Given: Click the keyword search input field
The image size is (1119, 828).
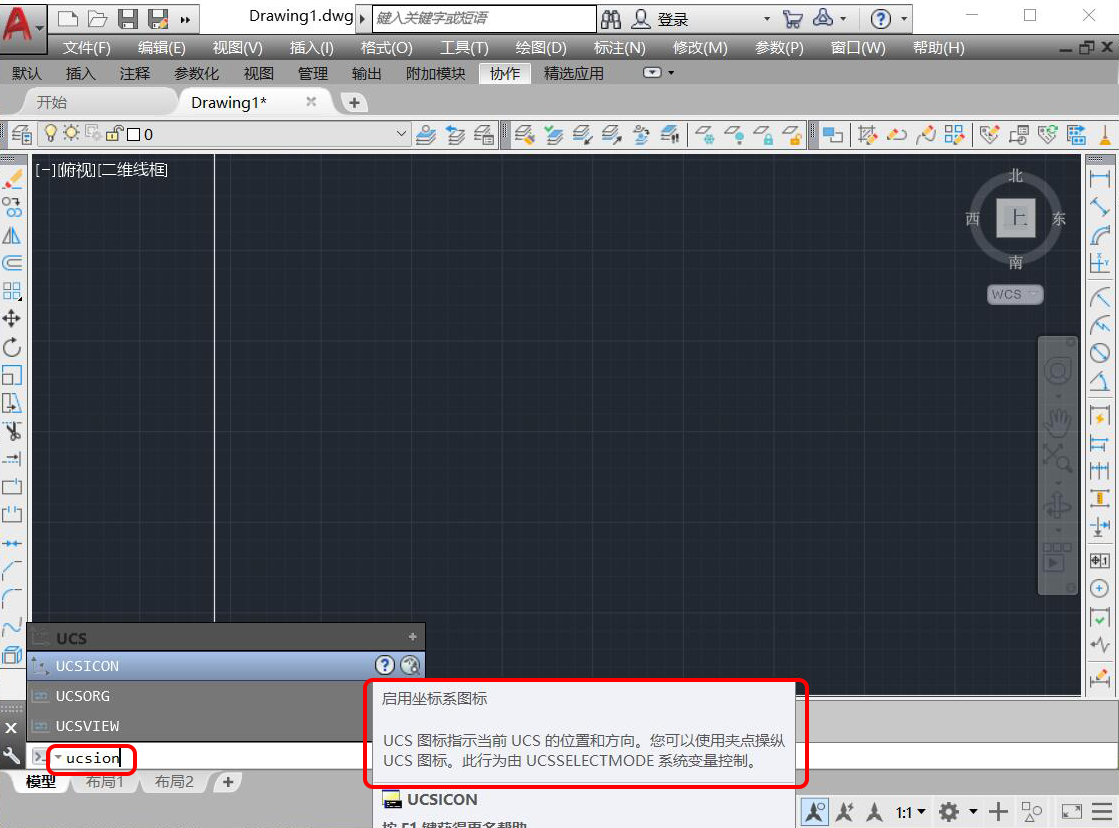Looking at the screenshot, I should [484, 19].
